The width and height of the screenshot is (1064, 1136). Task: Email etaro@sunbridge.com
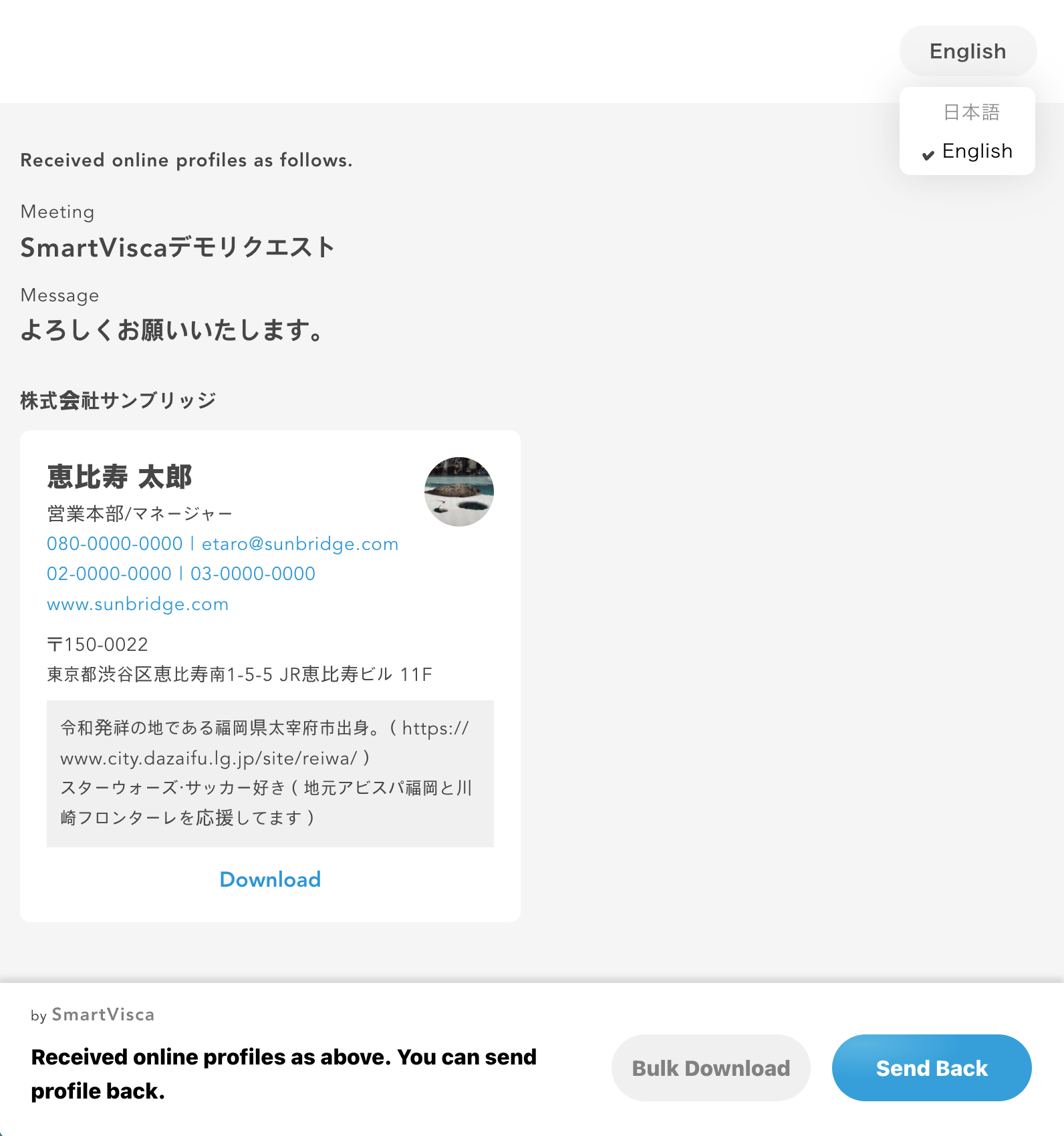pyautogui.click(x=300, y=544)
